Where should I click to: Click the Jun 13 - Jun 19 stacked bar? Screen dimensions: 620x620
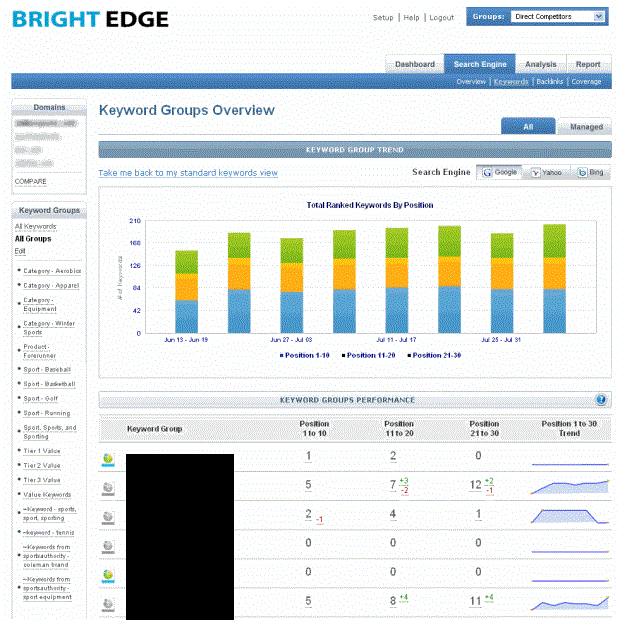click(x=186, y=292)
